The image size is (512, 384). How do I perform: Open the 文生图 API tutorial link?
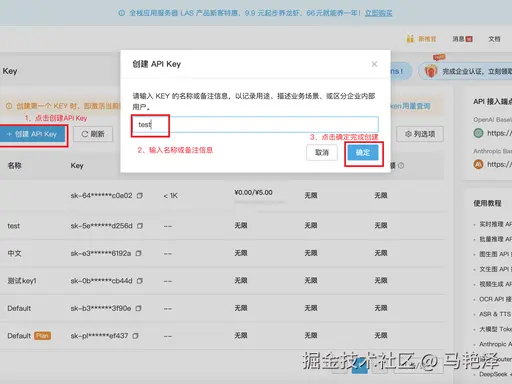pyautogui.click(x=495, y=269)
